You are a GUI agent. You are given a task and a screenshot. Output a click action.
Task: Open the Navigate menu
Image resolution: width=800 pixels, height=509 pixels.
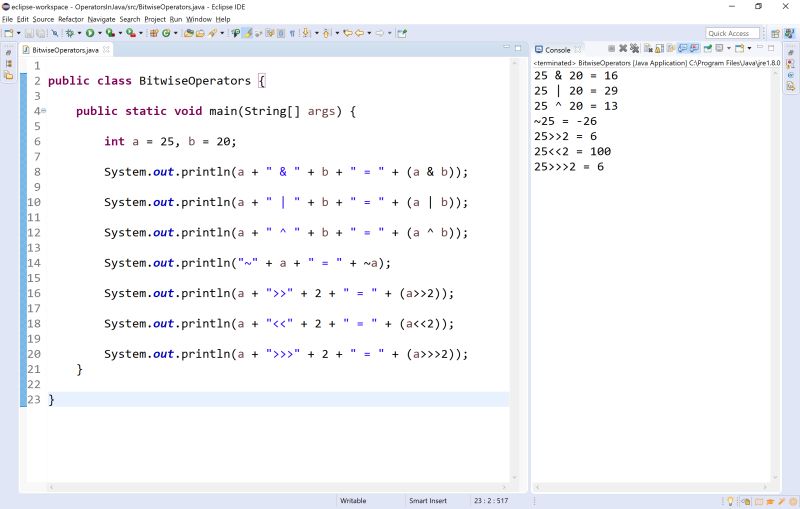coord(102,19)
